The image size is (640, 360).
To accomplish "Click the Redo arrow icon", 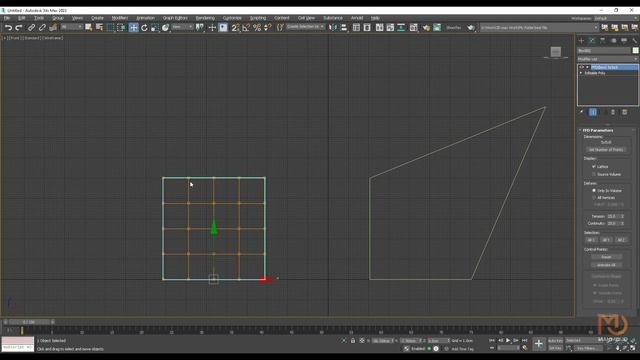I will pyautogui.click(x=19, y=28).
